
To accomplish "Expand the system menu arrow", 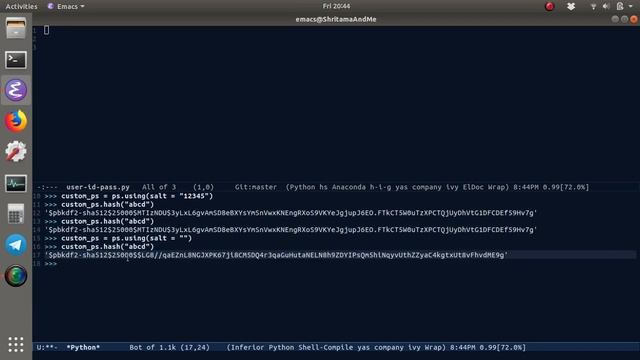I will [x=631, y=6].
